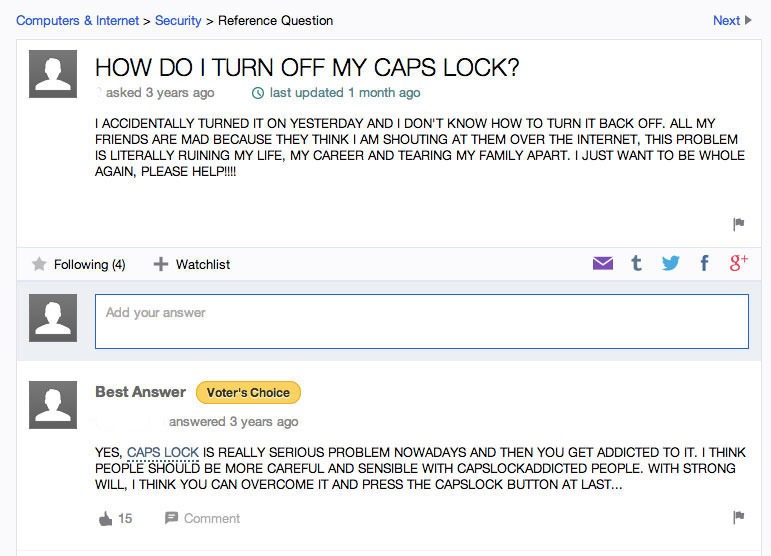Click Comment on best answer
The image size is (771, 556).
tap(202, 518)
